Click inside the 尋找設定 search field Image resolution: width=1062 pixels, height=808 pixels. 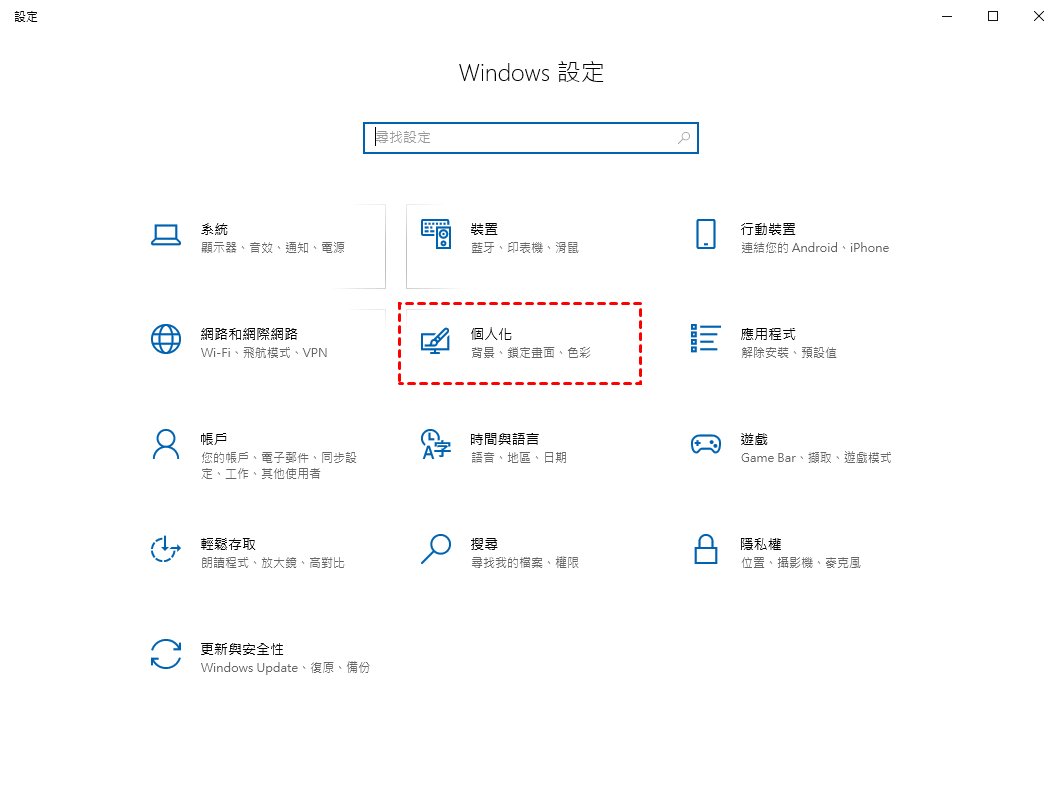coord(531,138)
